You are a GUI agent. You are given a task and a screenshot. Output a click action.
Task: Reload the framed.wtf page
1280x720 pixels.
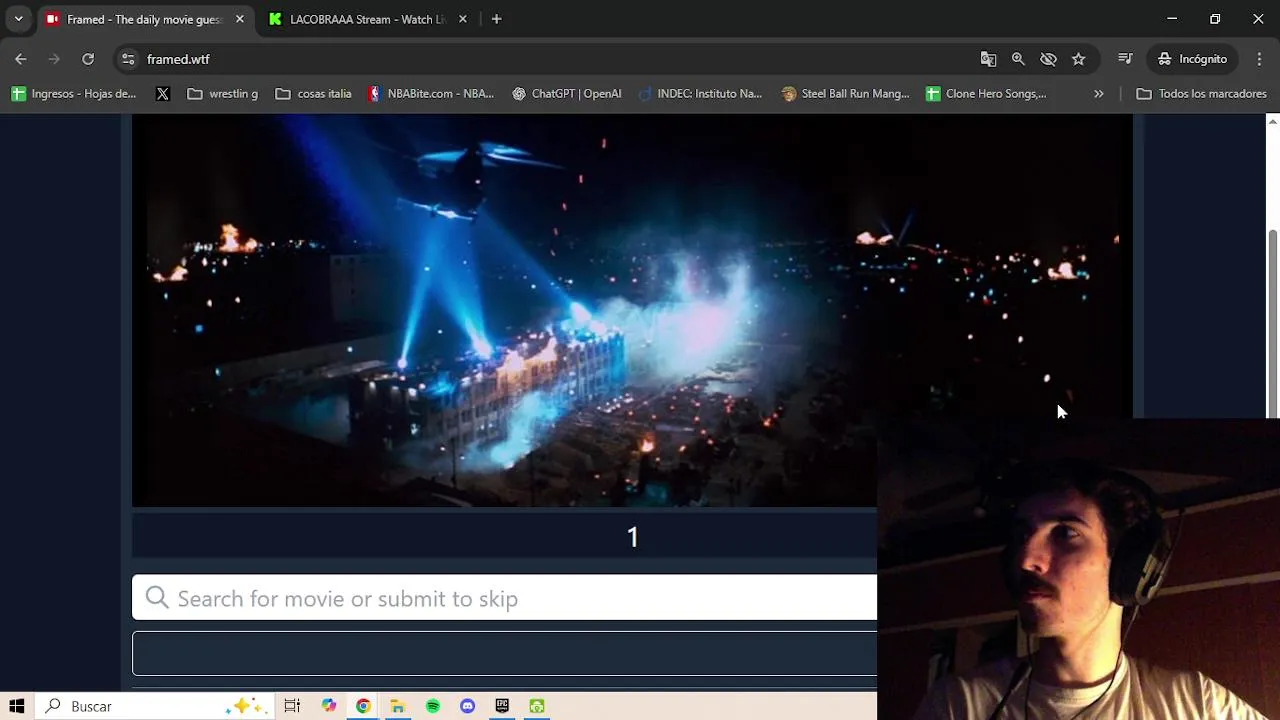[x=88, y=59]
